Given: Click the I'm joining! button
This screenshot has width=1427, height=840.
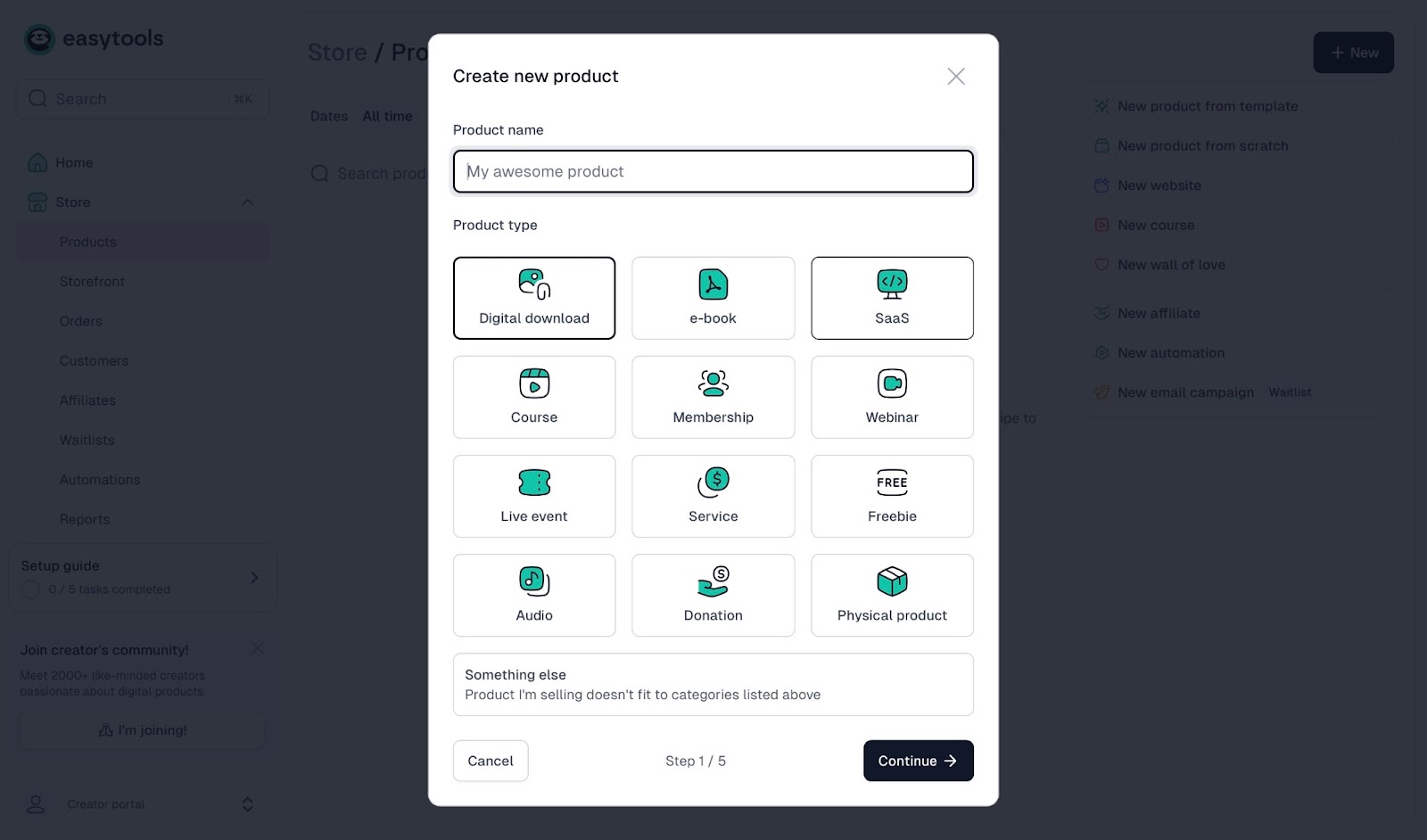Looking at the screenshot, I should click(x=143, y=730).
